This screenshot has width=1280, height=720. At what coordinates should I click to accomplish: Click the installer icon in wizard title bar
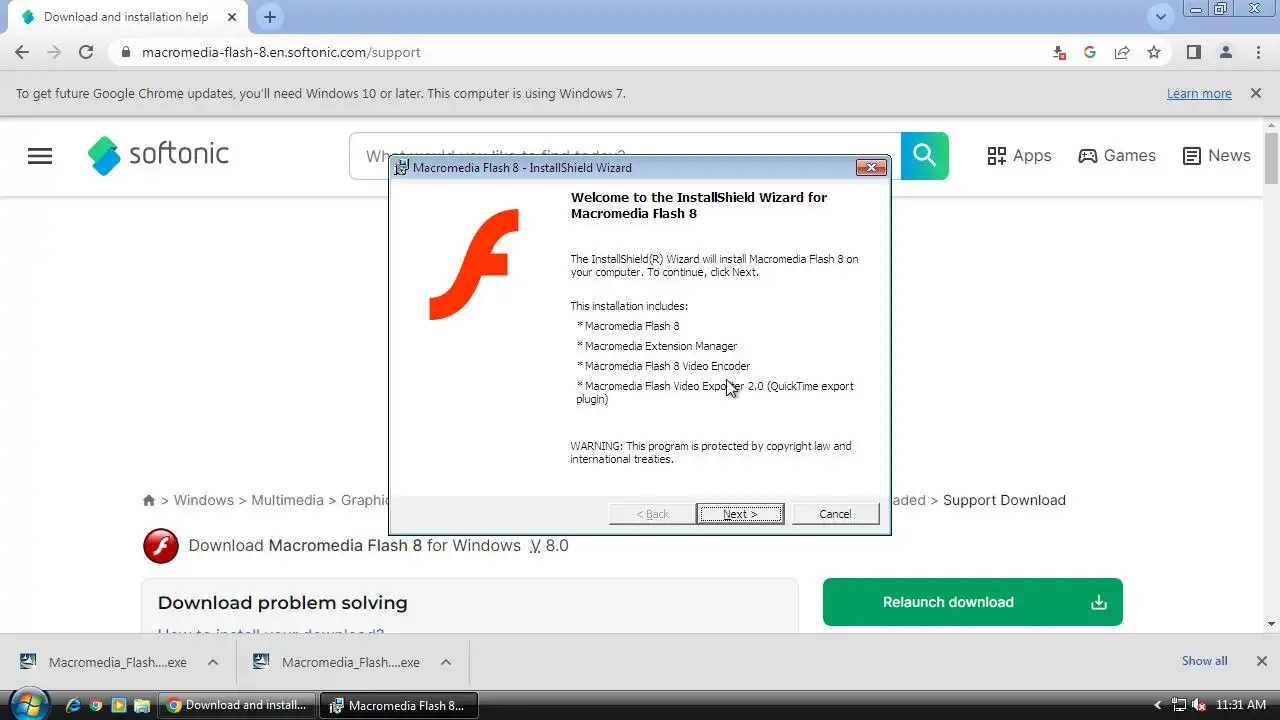[402, 167]
